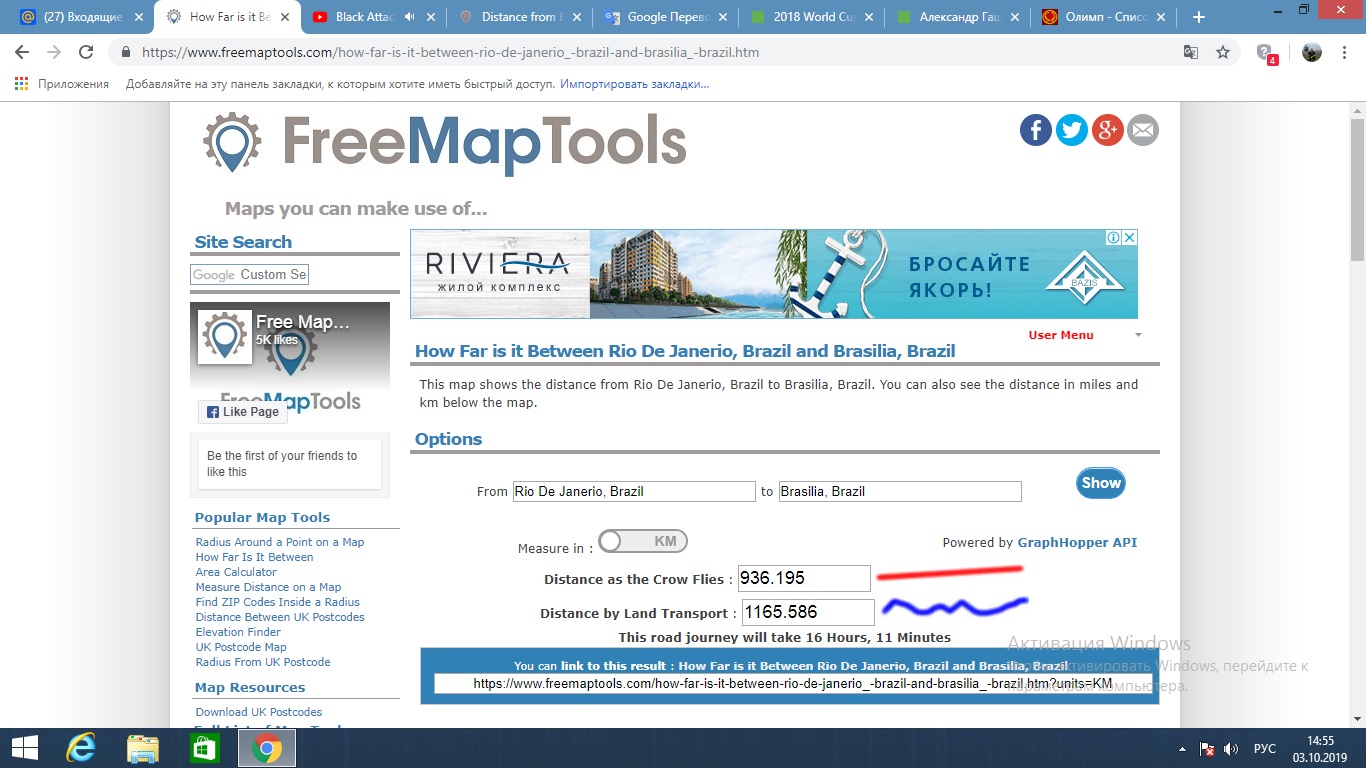1366x768 pixels.
Task: Toggle the Measure in KM switch
Action: pos(643,541)
